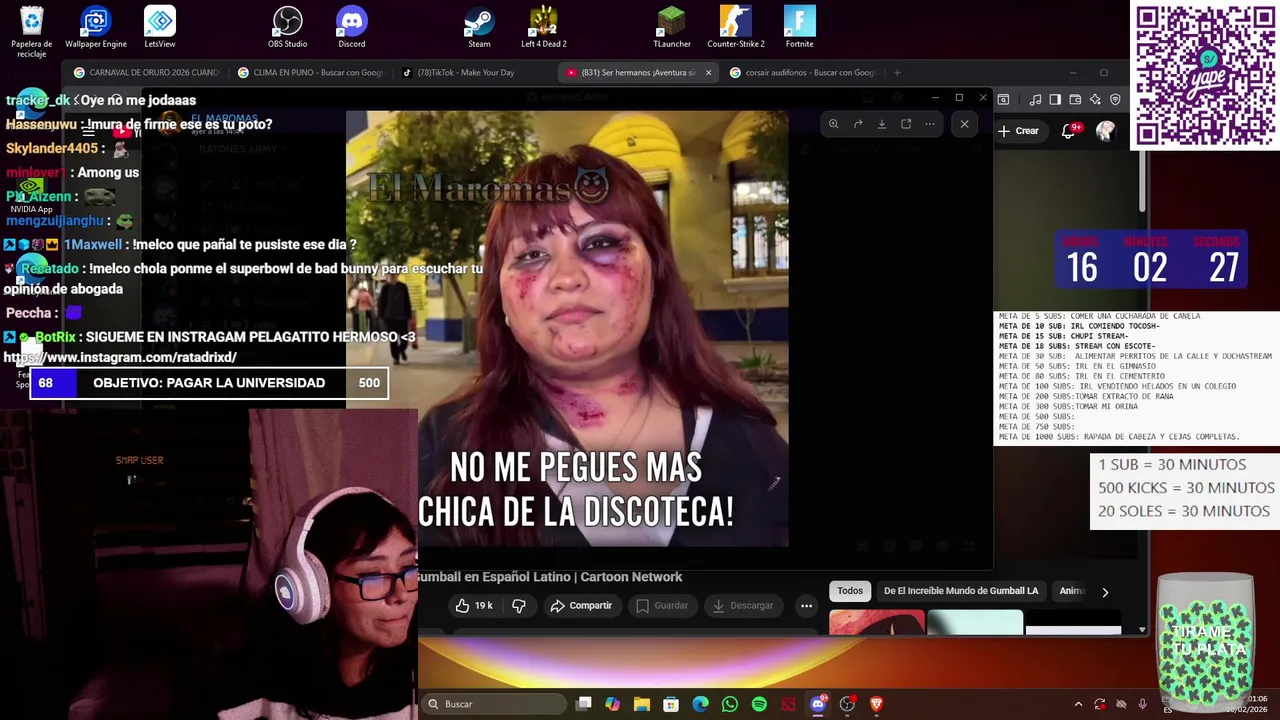Switch to Discord on the taskbar
This screenshot has width=1280, height=720.
click(x=818, y=704)
